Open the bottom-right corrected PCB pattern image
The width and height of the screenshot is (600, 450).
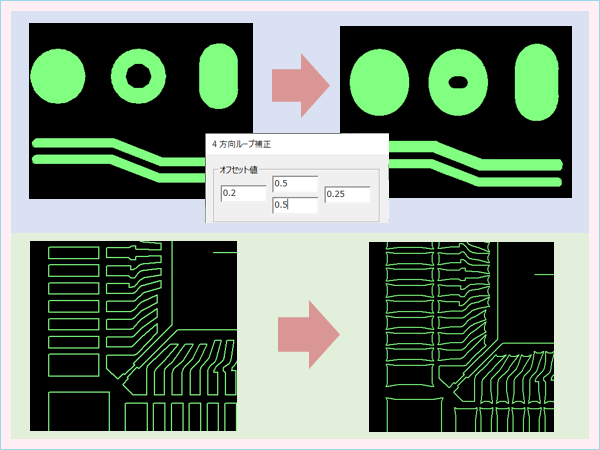tap(461, 336)
